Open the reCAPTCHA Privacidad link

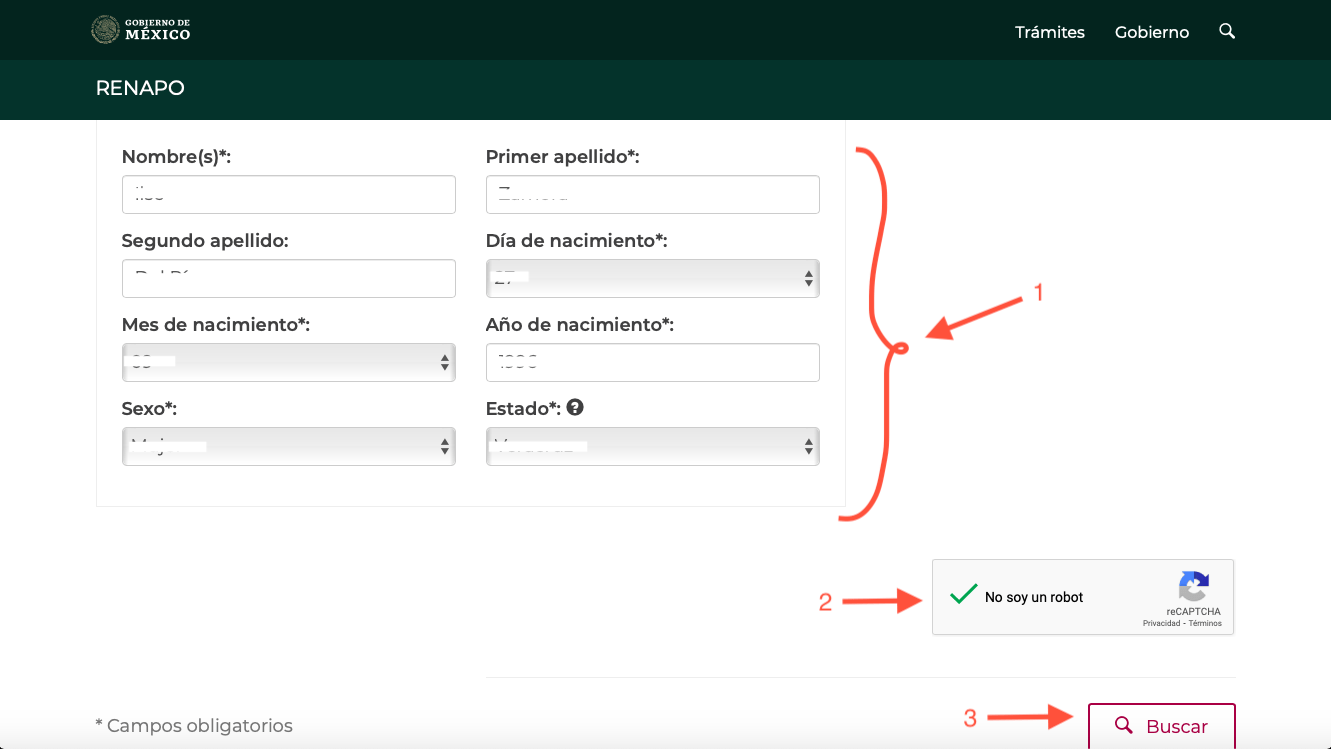point(1161,623)
